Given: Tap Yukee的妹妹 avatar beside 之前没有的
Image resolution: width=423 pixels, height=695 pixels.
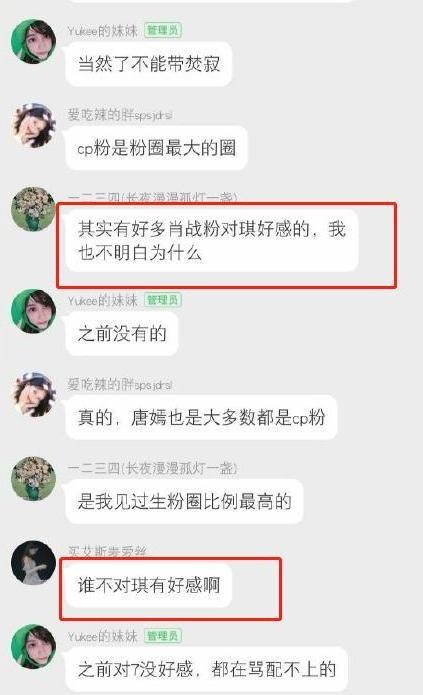Looking at the screenshot, I should (33, 311).
